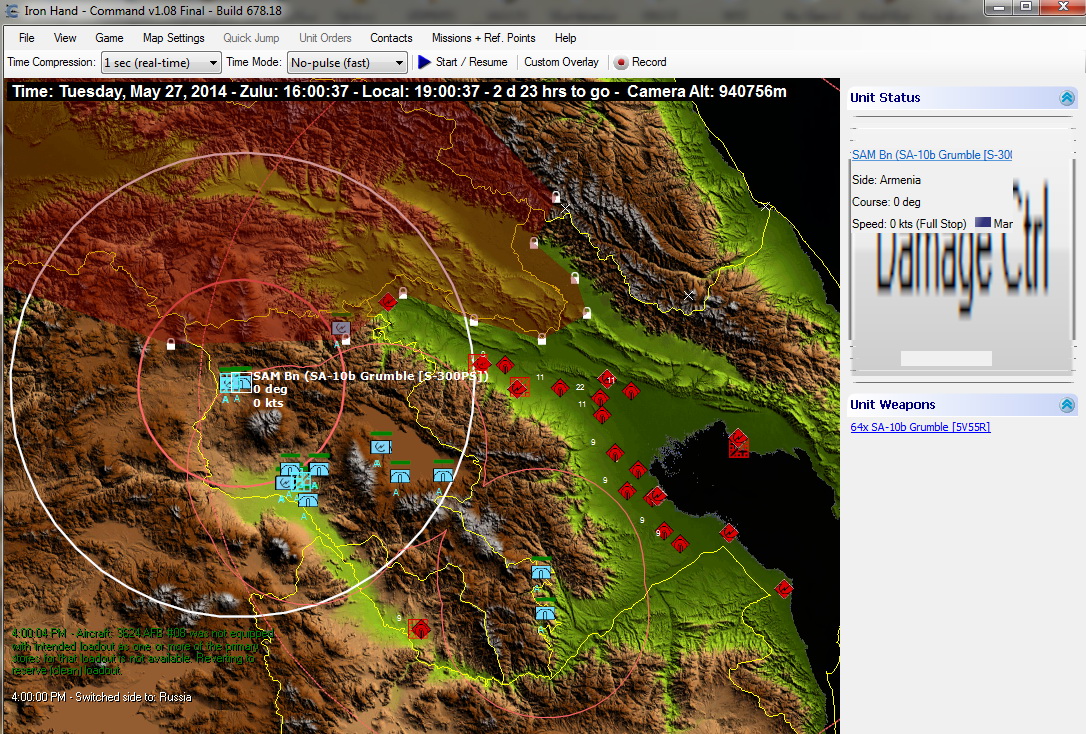The height and width of the screenshot is (734, 1086).
Task: Open the Time Compression dropdown
Action: click(161, 62)
